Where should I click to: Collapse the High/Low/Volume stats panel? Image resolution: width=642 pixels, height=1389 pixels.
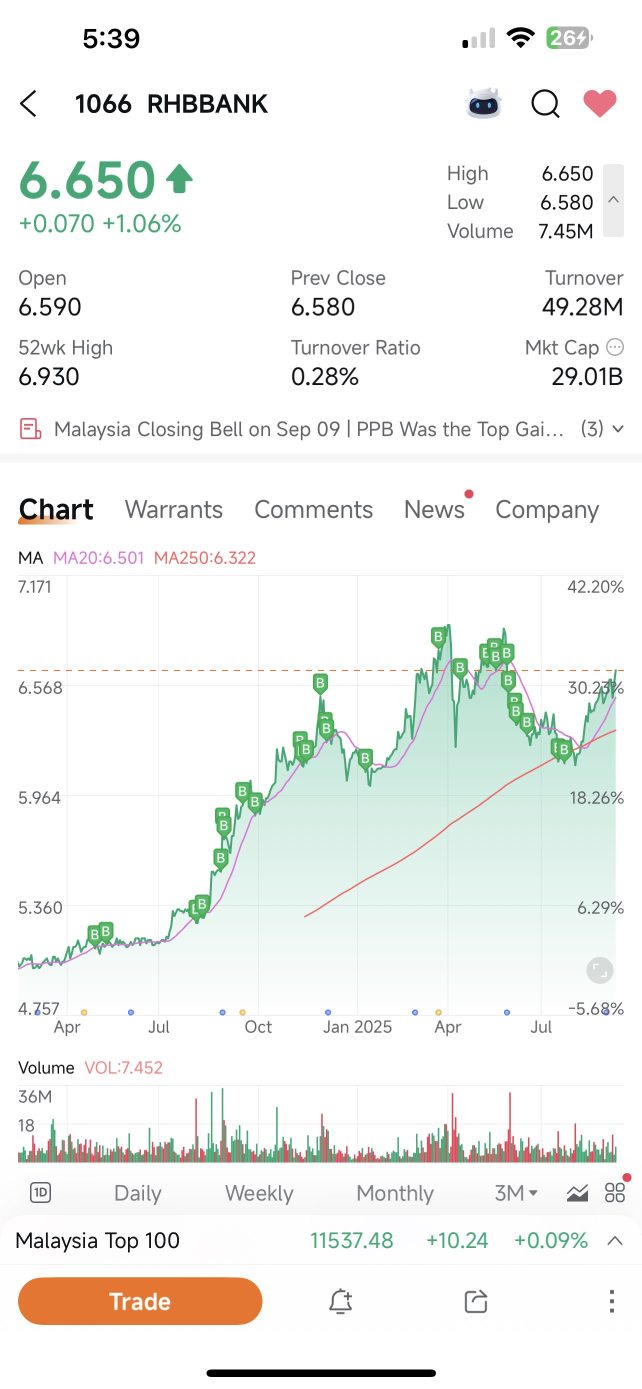(614, 202)
